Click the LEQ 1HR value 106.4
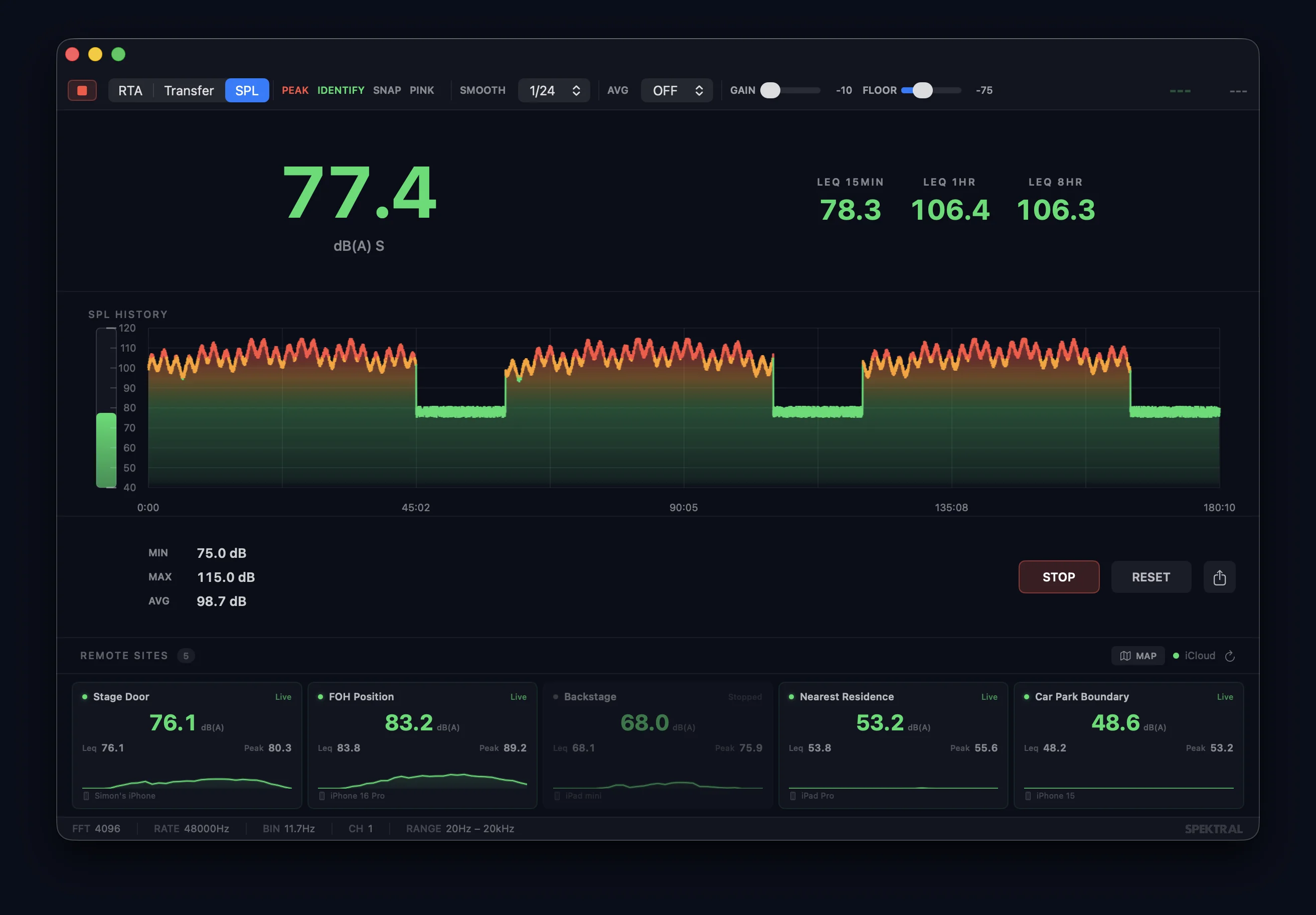Image resolution: width=1316 pixels, height=915 pixels. point(950,210)
